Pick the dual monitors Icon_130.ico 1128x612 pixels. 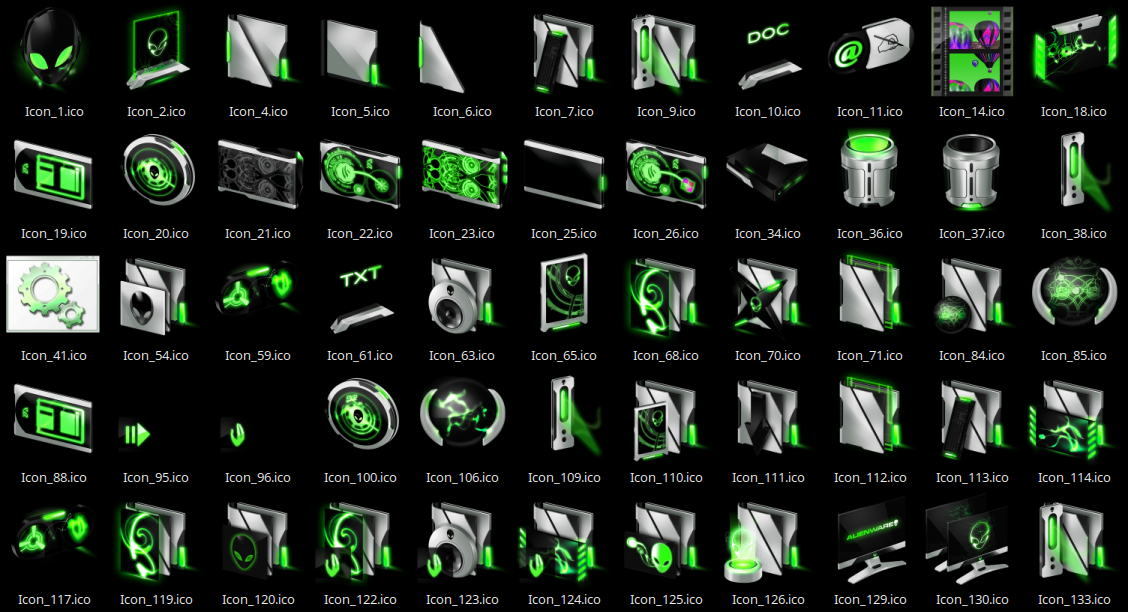[971, 540]
